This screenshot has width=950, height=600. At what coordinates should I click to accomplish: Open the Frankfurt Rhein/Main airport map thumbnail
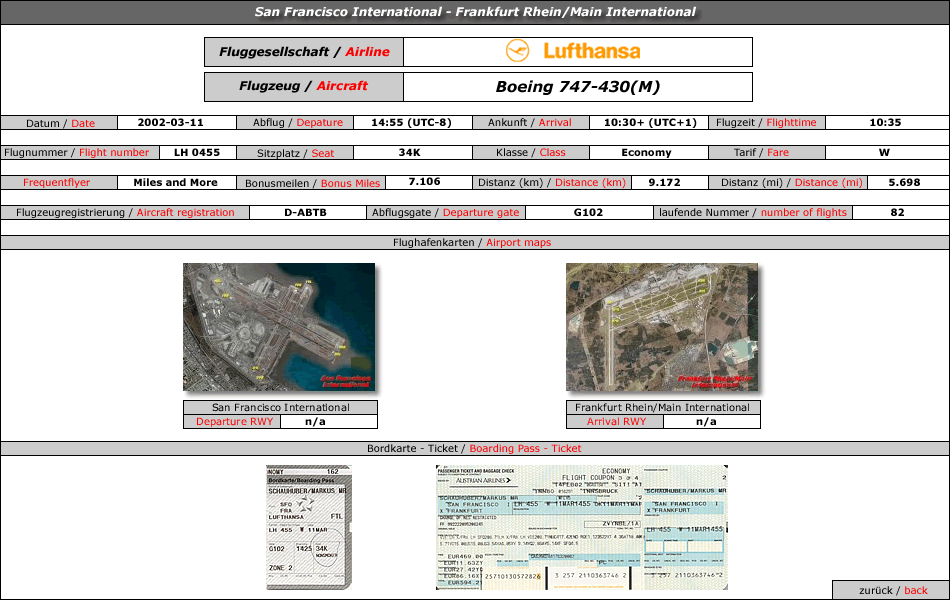[x=662, y=327]
